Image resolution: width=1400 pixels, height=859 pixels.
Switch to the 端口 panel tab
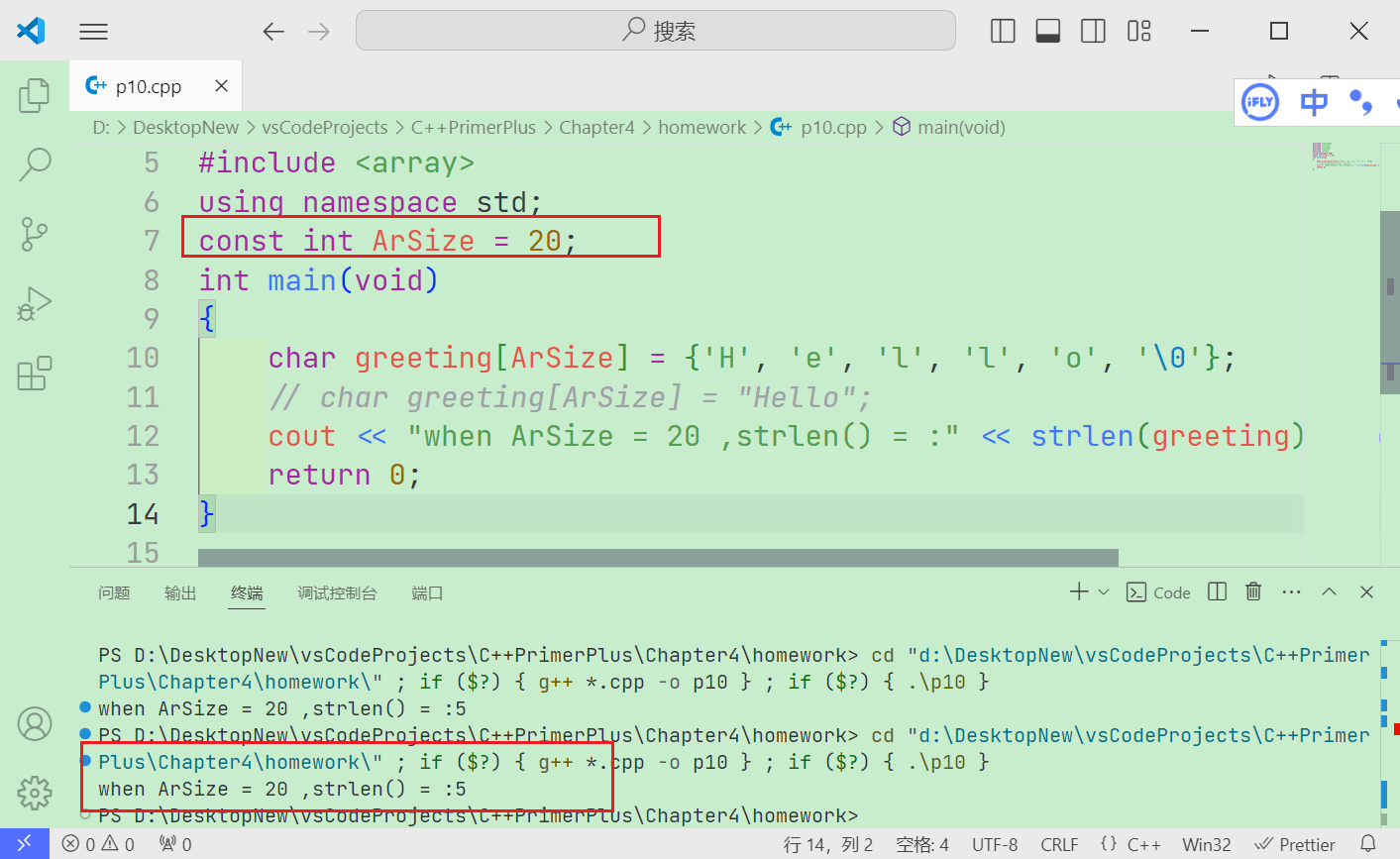tap(427, 592)
